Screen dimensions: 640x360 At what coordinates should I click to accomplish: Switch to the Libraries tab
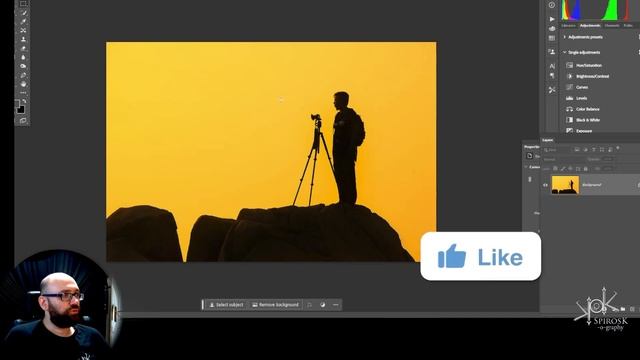click(x=568, y=26)
